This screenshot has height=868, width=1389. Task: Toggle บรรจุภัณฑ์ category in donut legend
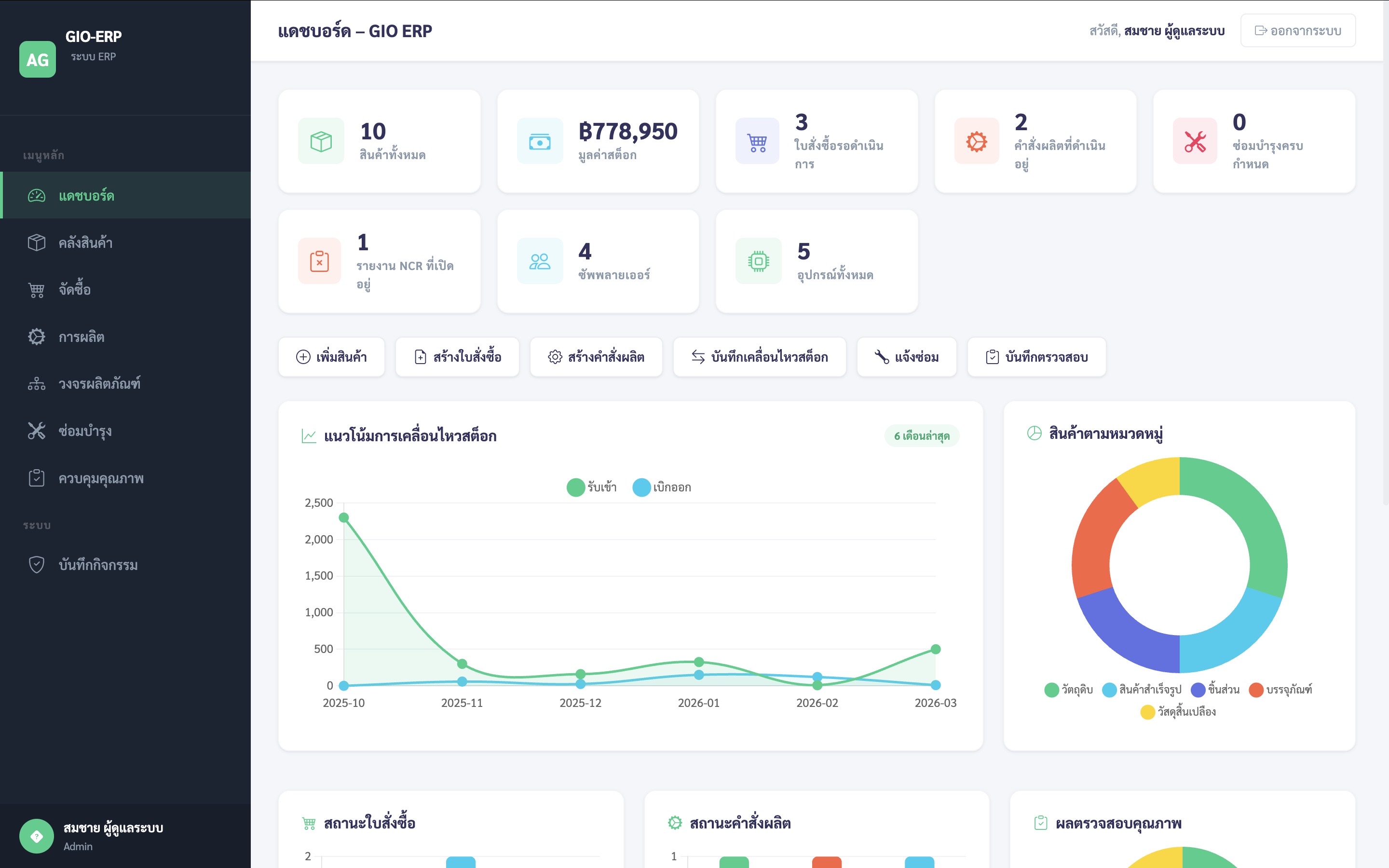(x=1280, y=690)
